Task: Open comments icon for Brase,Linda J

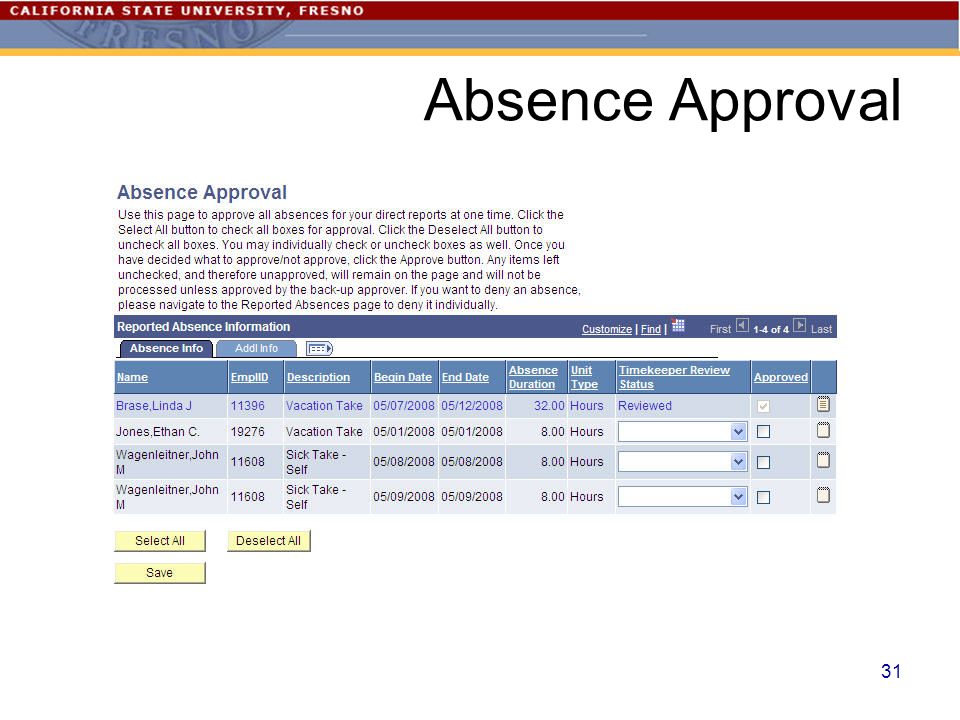Action: click(823, 404)
